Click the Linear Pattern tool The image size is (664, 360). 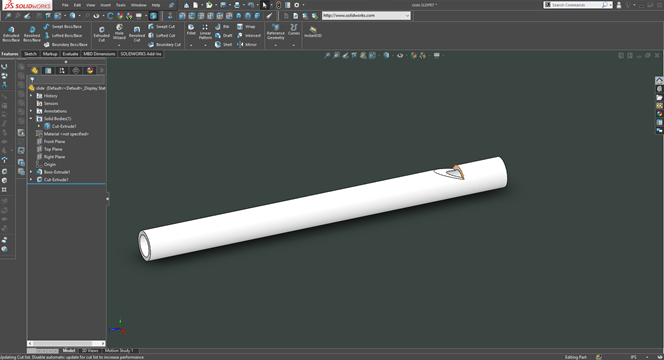pos(205,31)
